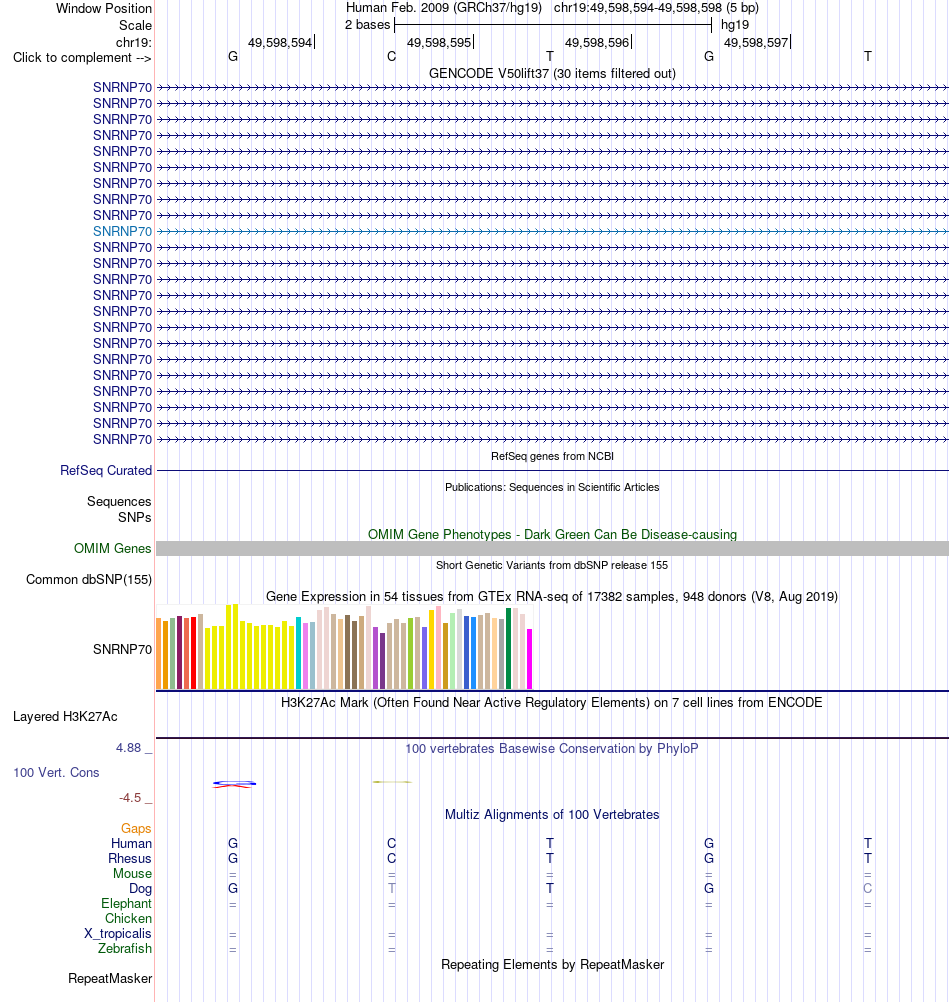Click the hg19 label beside scale bar
Image resolution: width=950 pixels, height=1002 pixels.
[x=735, y=25]
